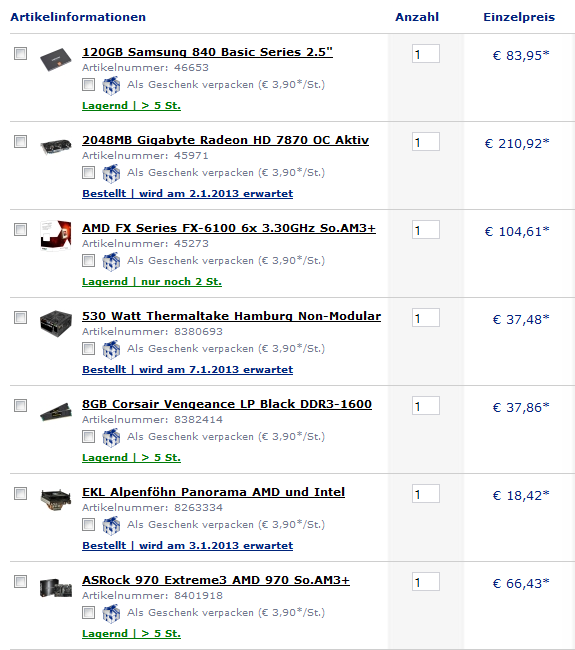Check the gift wrap option for the AMD FX-6100

[88, 260]
